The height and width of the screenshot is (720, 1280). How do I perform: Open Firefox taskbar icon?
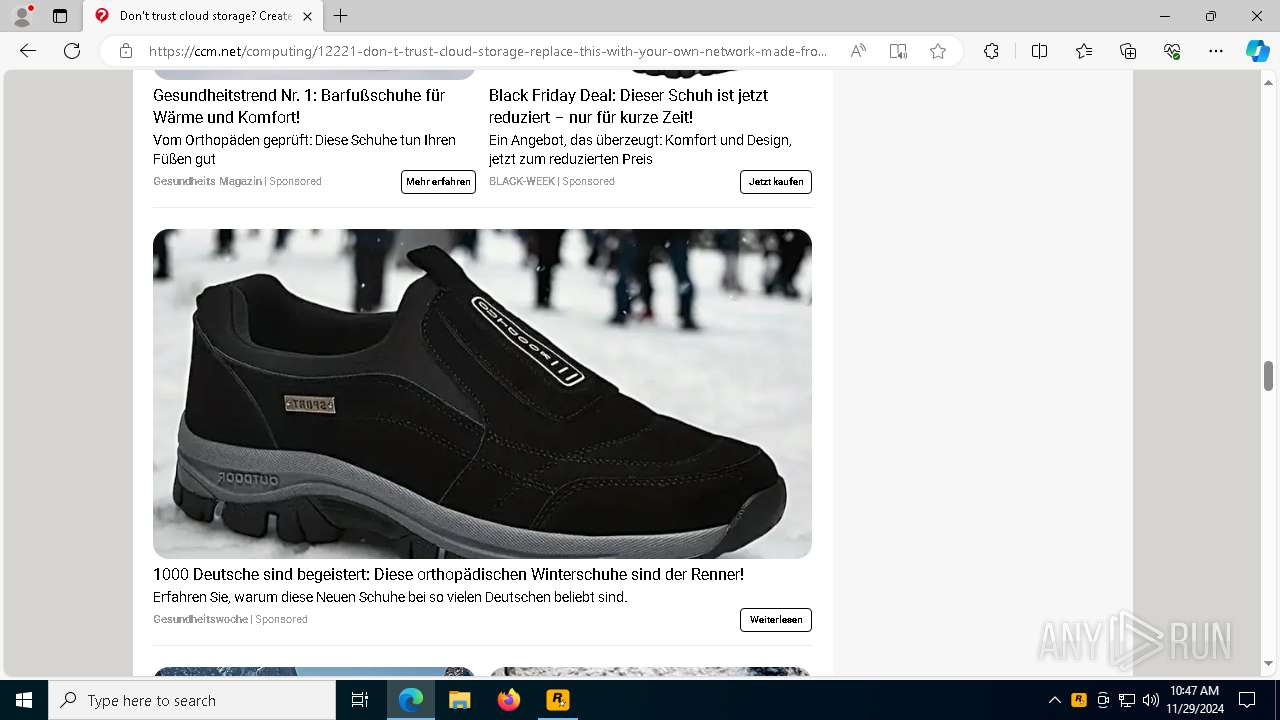click(509, 700)
